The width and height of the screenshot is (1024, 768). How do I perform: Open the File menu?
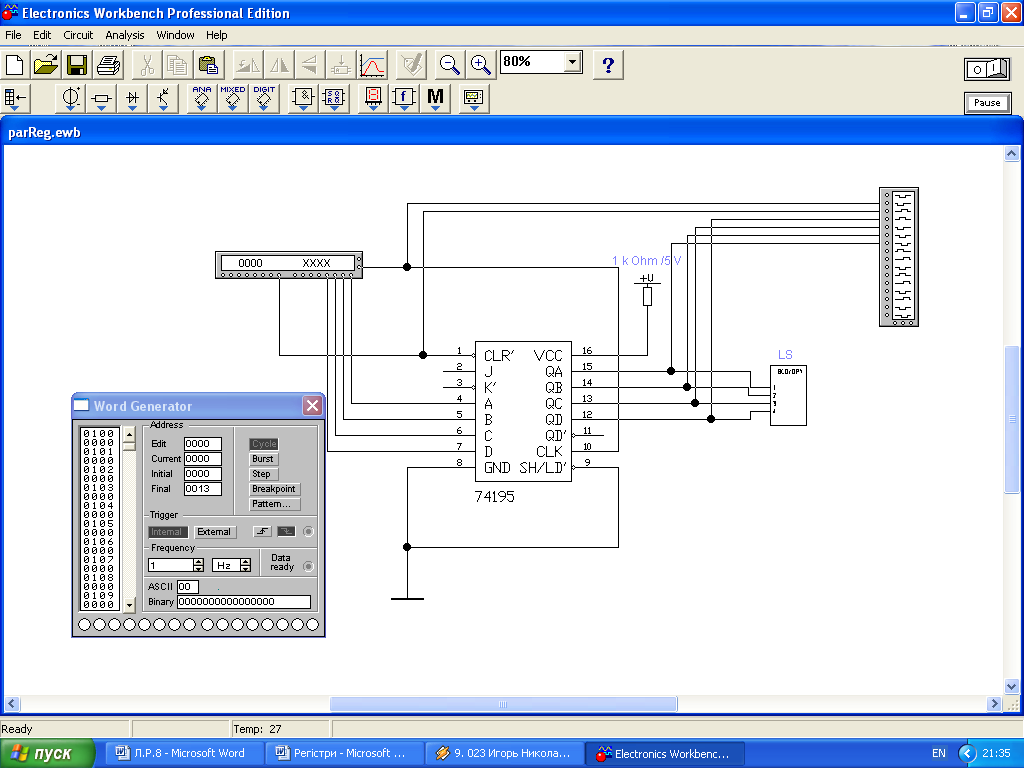[x=13, y=35]
